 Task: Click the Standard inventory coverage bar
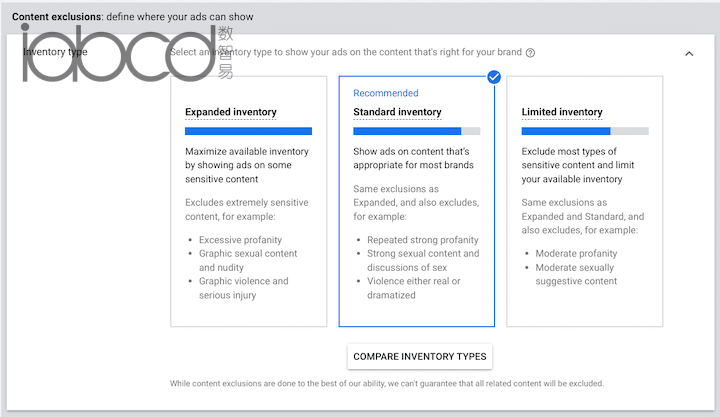coord(416,131)
